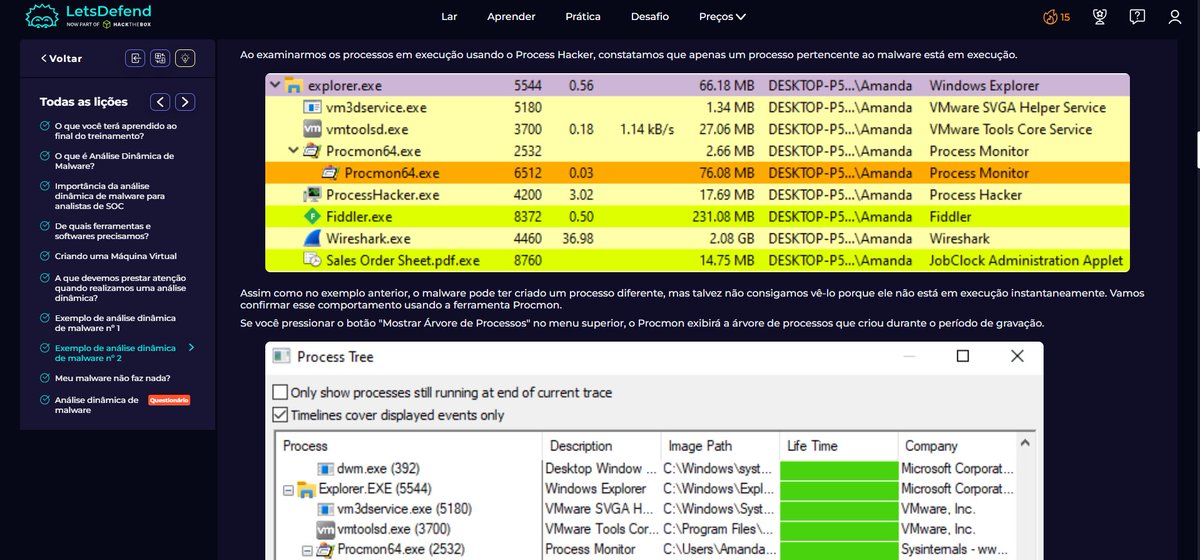The image size is (1200, 560).
Task: Open the help question mark icon
Action: point(1137,17)
